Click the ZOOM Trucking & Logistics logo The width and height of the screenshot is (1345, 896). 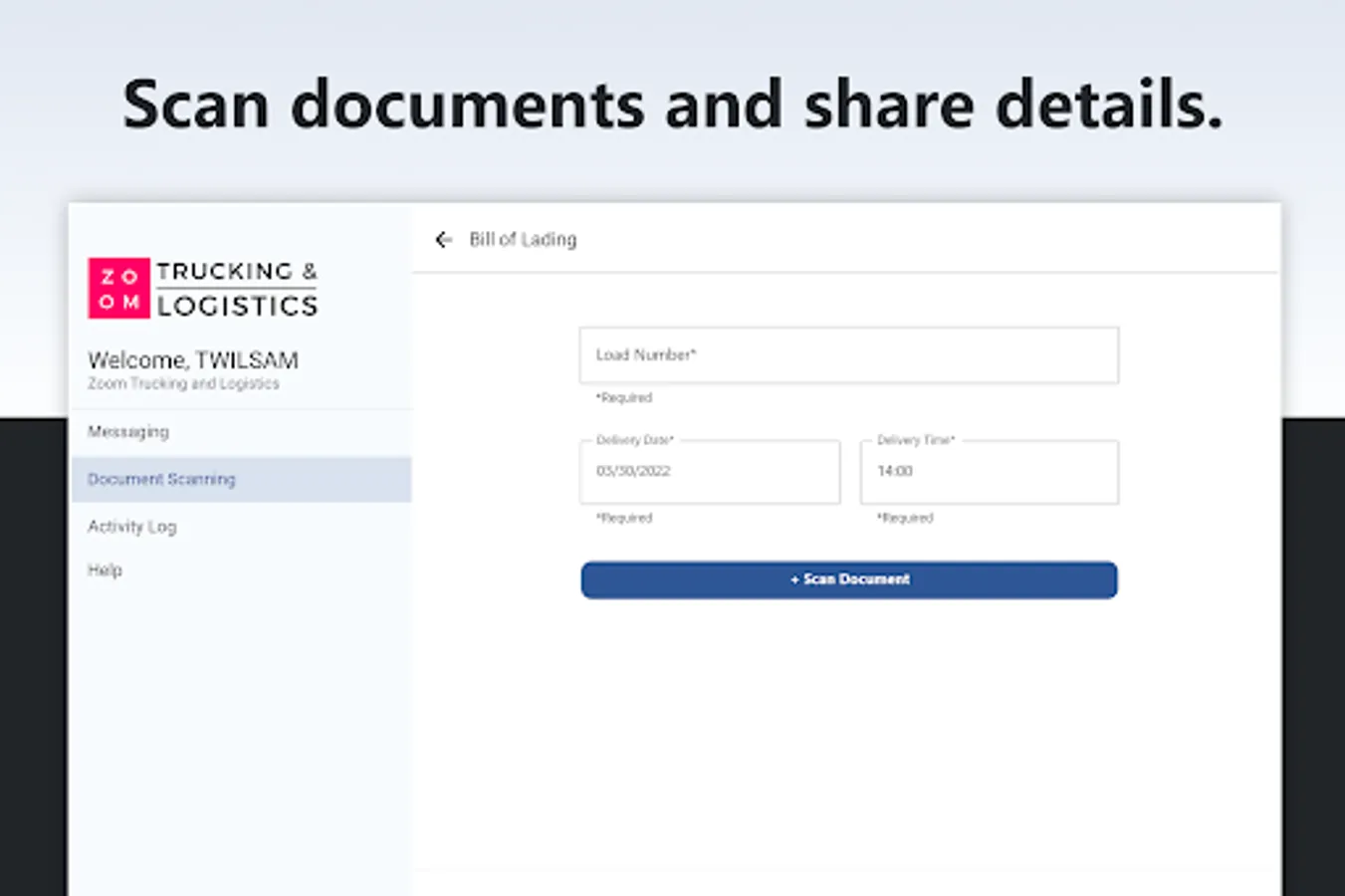tap(203, 288)
